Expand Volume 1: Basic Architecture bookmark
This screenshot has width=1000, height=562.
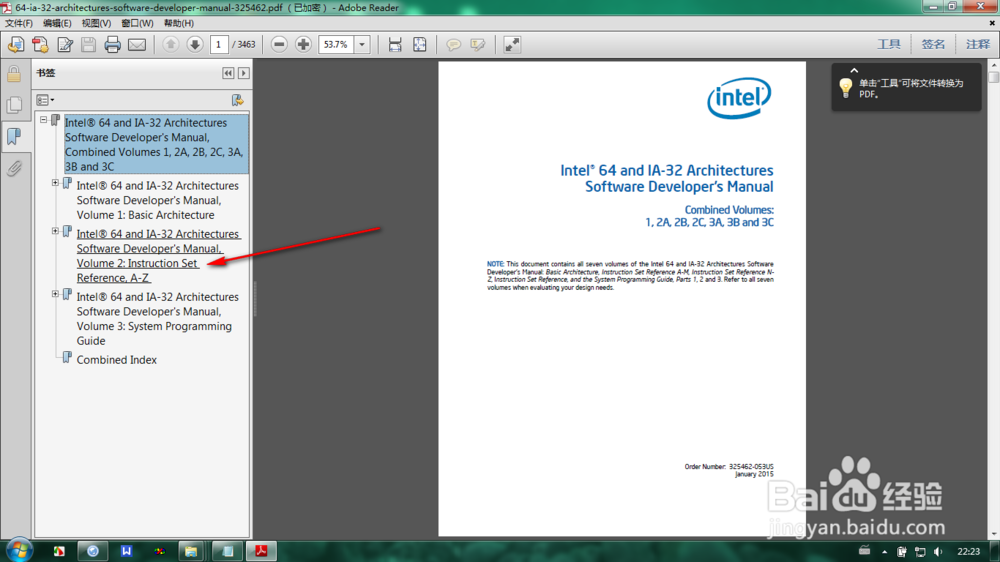pos(55,183)
